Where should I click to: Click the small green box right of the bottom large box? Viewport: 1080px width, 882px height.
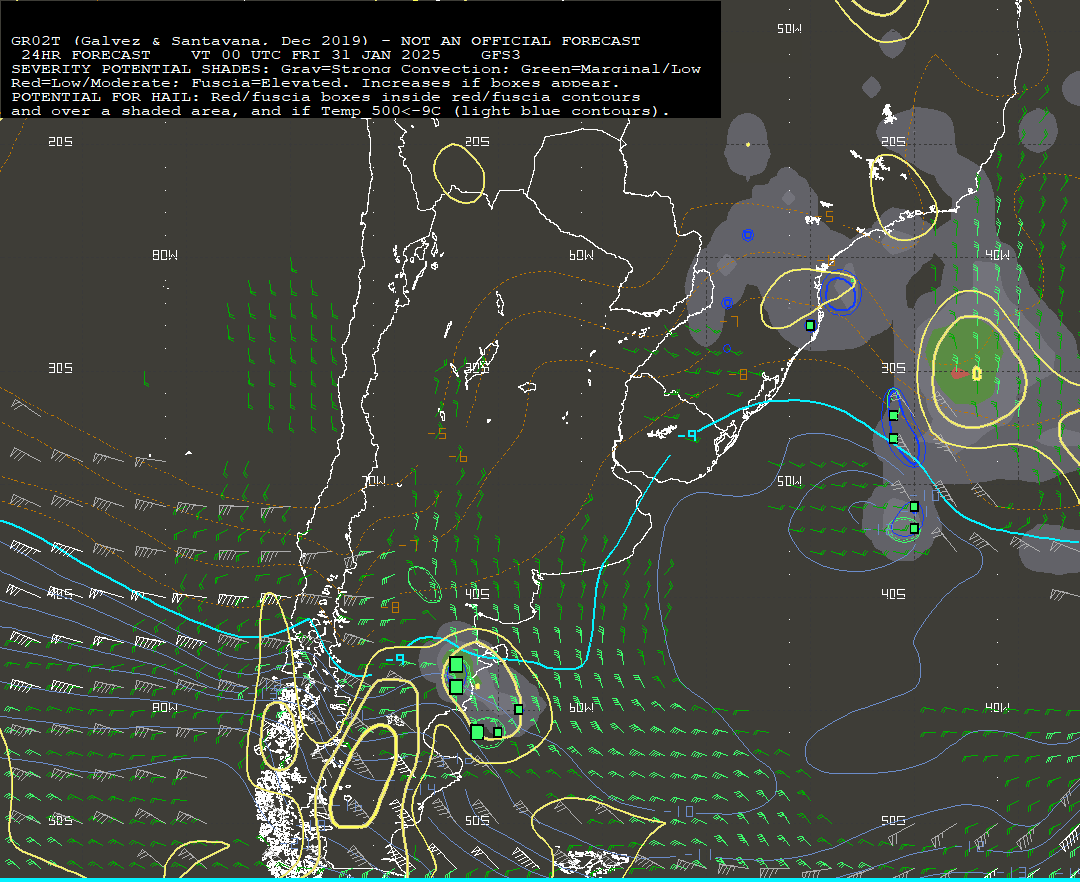tap(497, 732)
